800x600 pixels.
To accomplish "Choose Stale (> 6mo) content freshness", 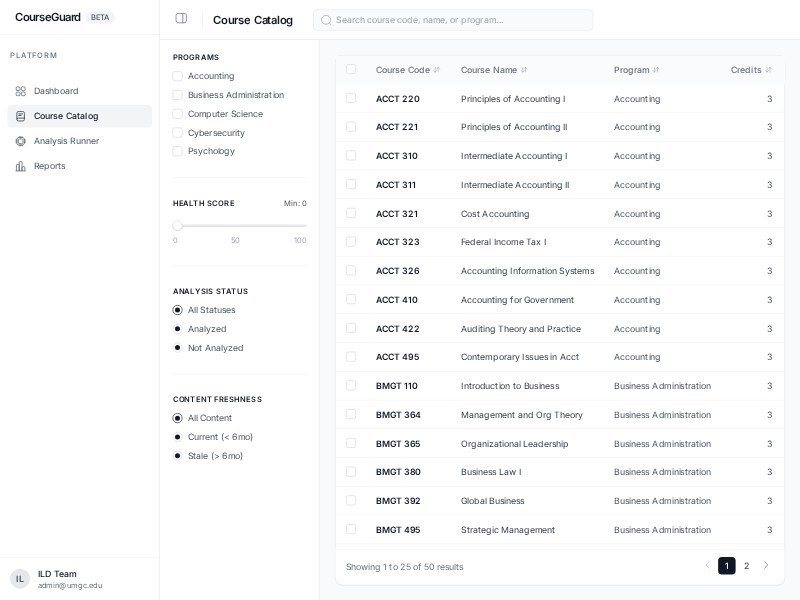I will click(178, 456).
